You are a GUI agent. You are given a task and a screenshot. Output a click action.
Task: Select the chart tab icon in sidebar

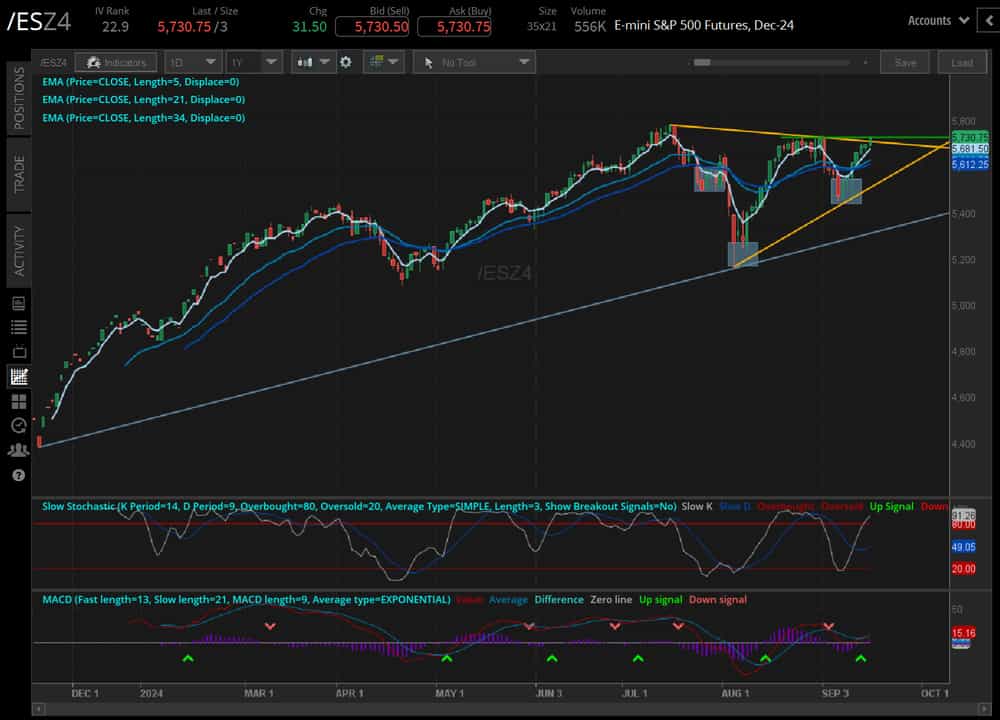[18, 376]
